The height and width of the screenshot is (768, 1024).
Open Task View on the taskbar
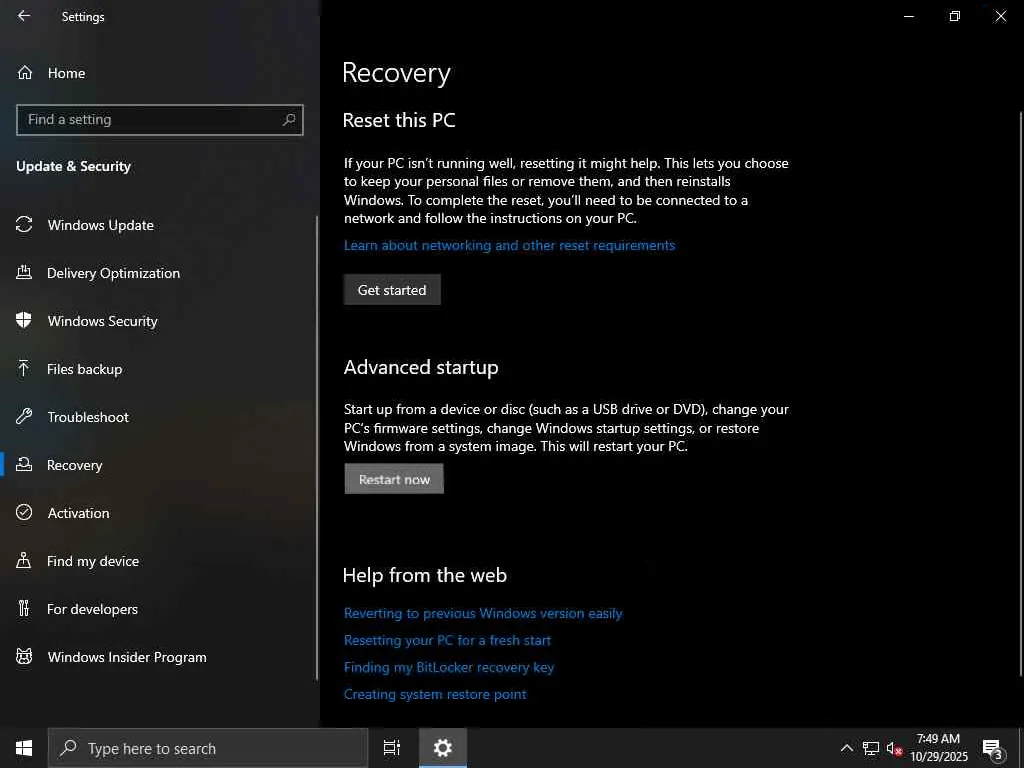(x=392, y=748)
